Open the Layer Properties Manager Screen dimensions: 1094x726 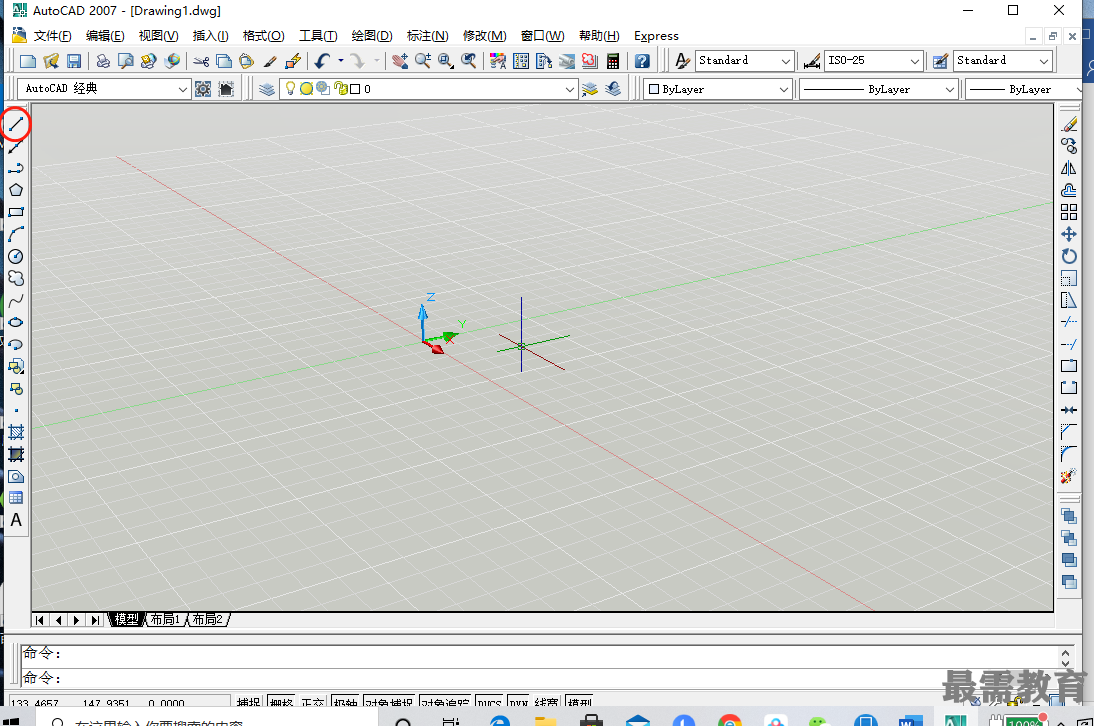(267, 89)
